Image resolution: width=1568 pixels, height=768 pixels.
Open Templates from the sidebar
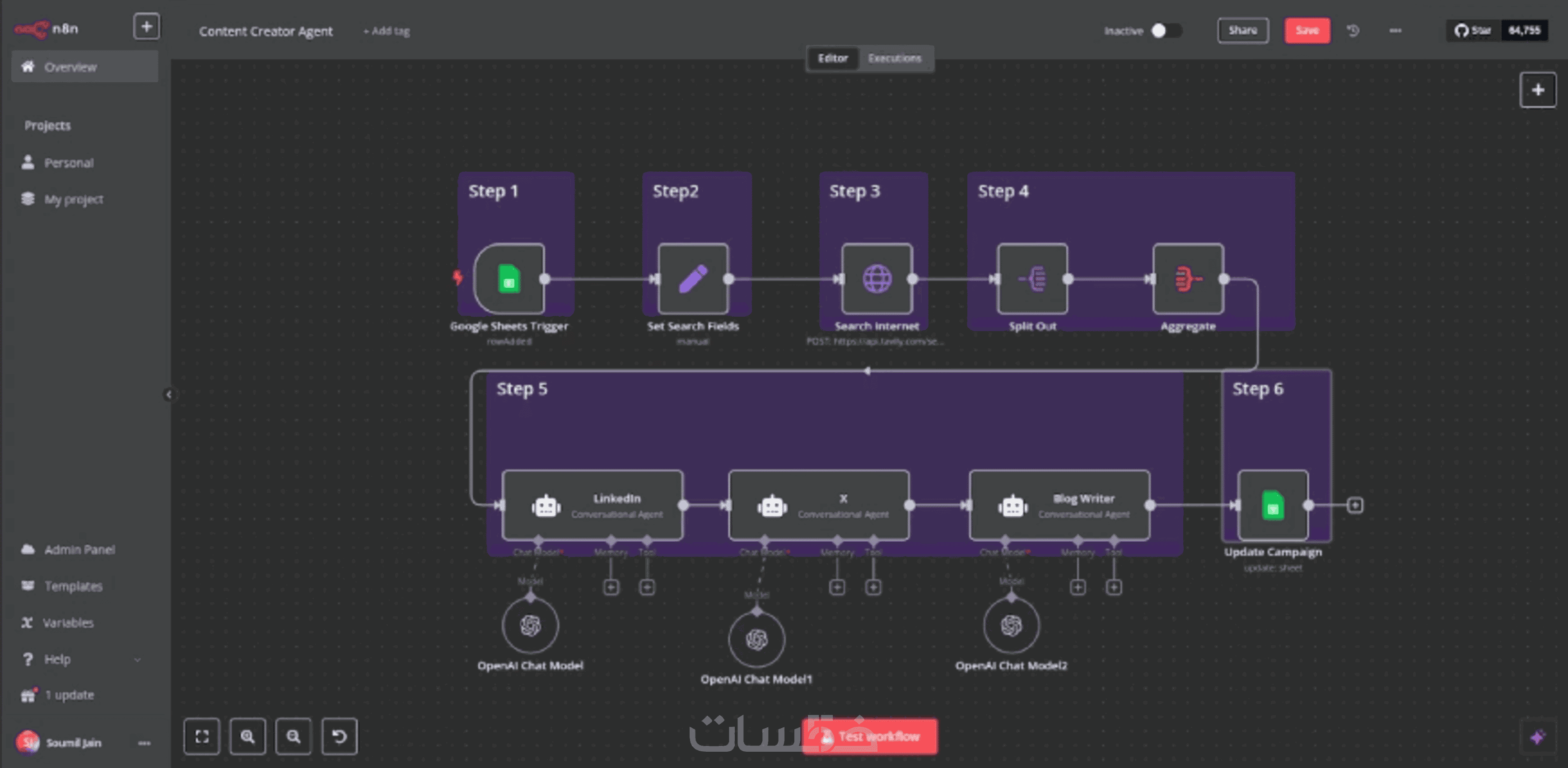click(73, 586)
